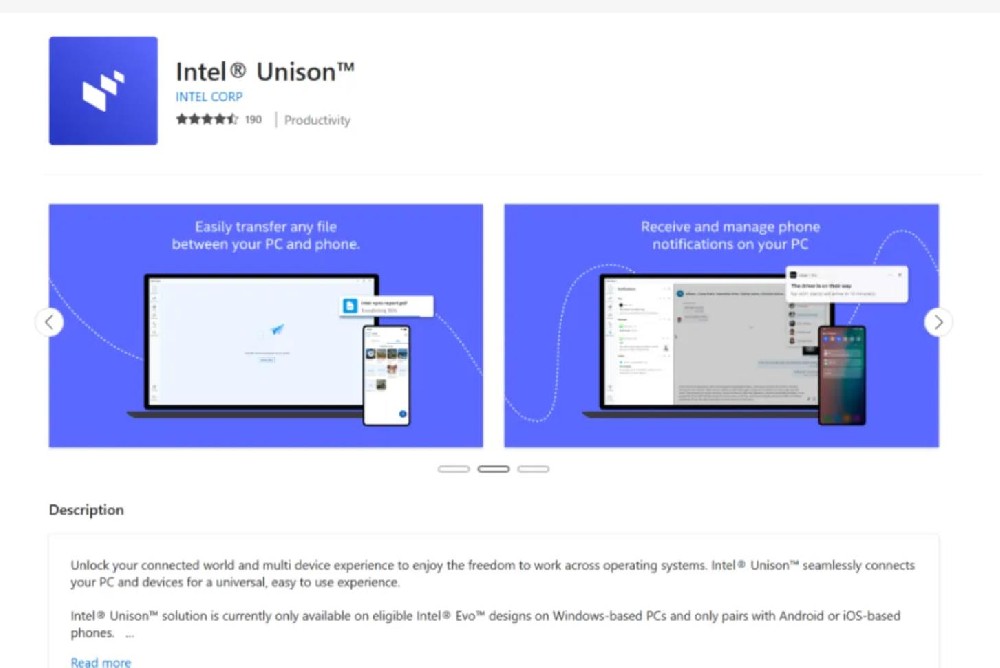Viewport: 1000px width, 668px height.
Task: Click the 190 ratings count
Action: click(x=253, y=119)
